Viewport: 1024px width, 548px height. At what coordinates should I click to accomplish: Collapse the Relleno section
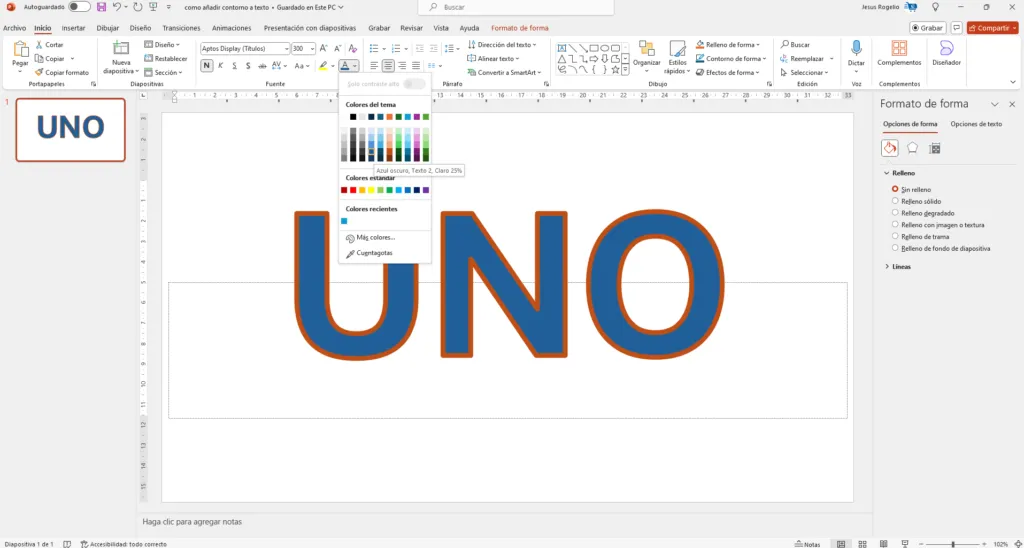tap(900, 173)
